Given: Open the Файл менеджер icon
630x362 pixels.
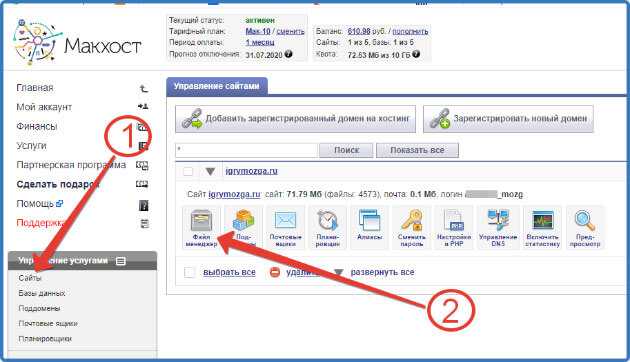Looking at the screenshot, I should [x=201, y=227].
